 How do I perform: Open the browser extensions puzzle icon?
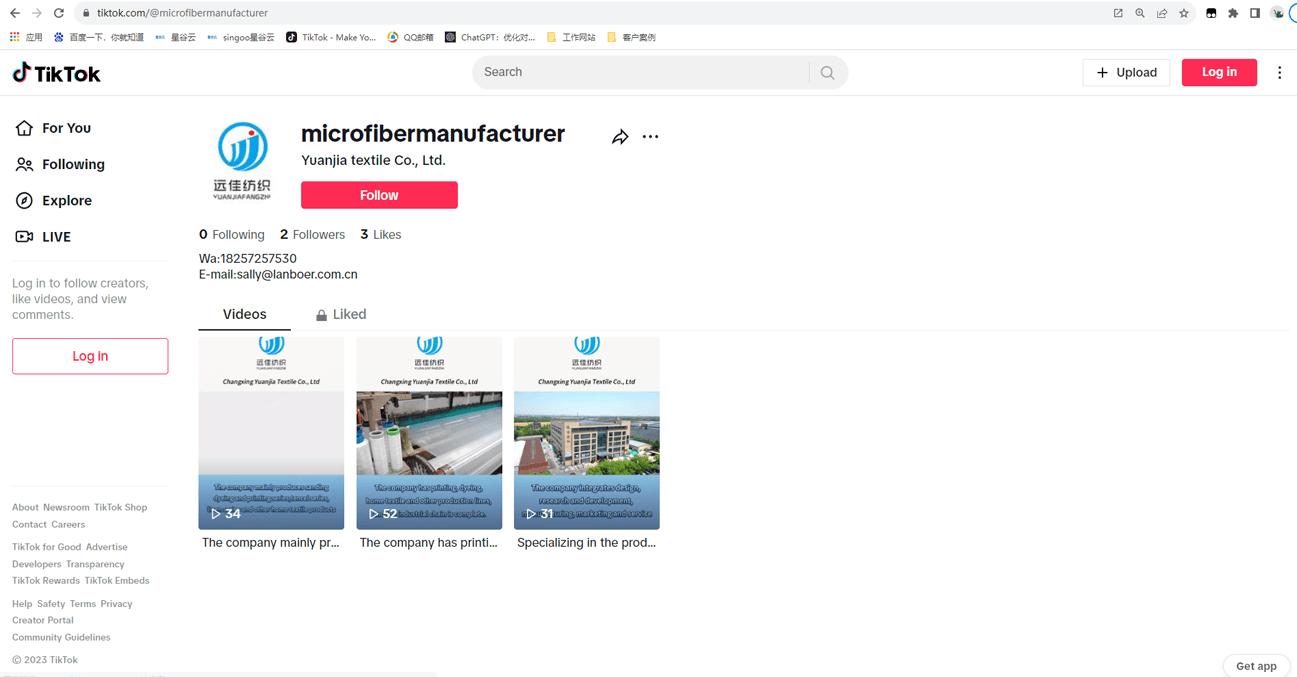point(1233,13)
